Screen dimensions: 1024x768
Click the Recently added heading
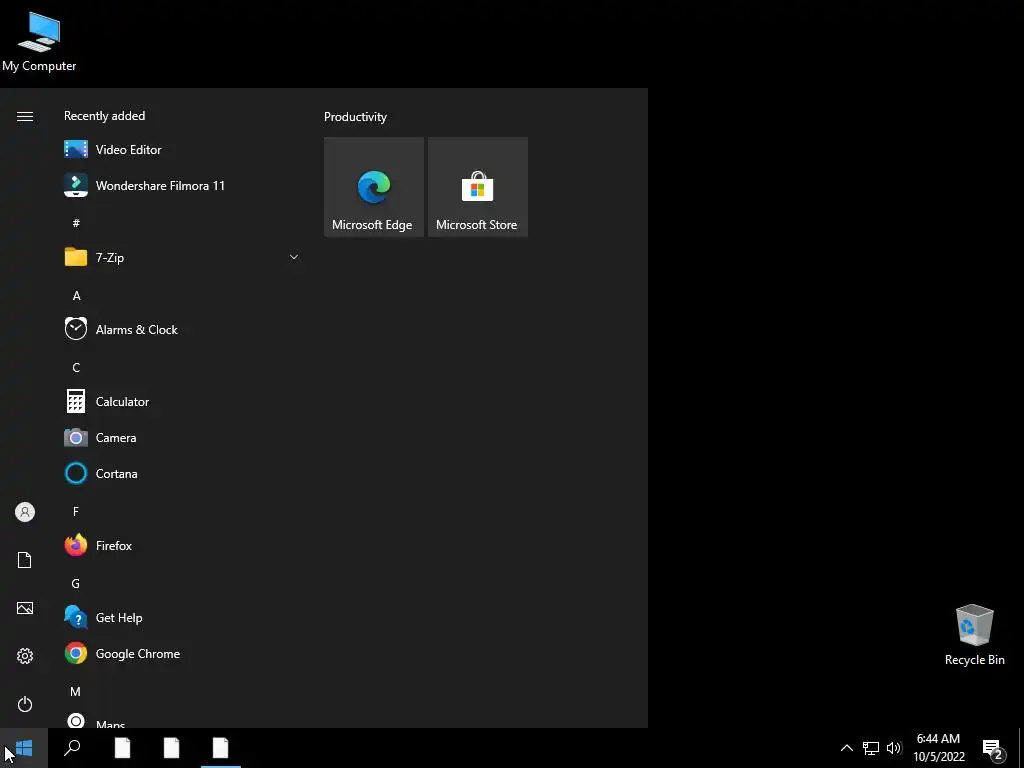104,116
